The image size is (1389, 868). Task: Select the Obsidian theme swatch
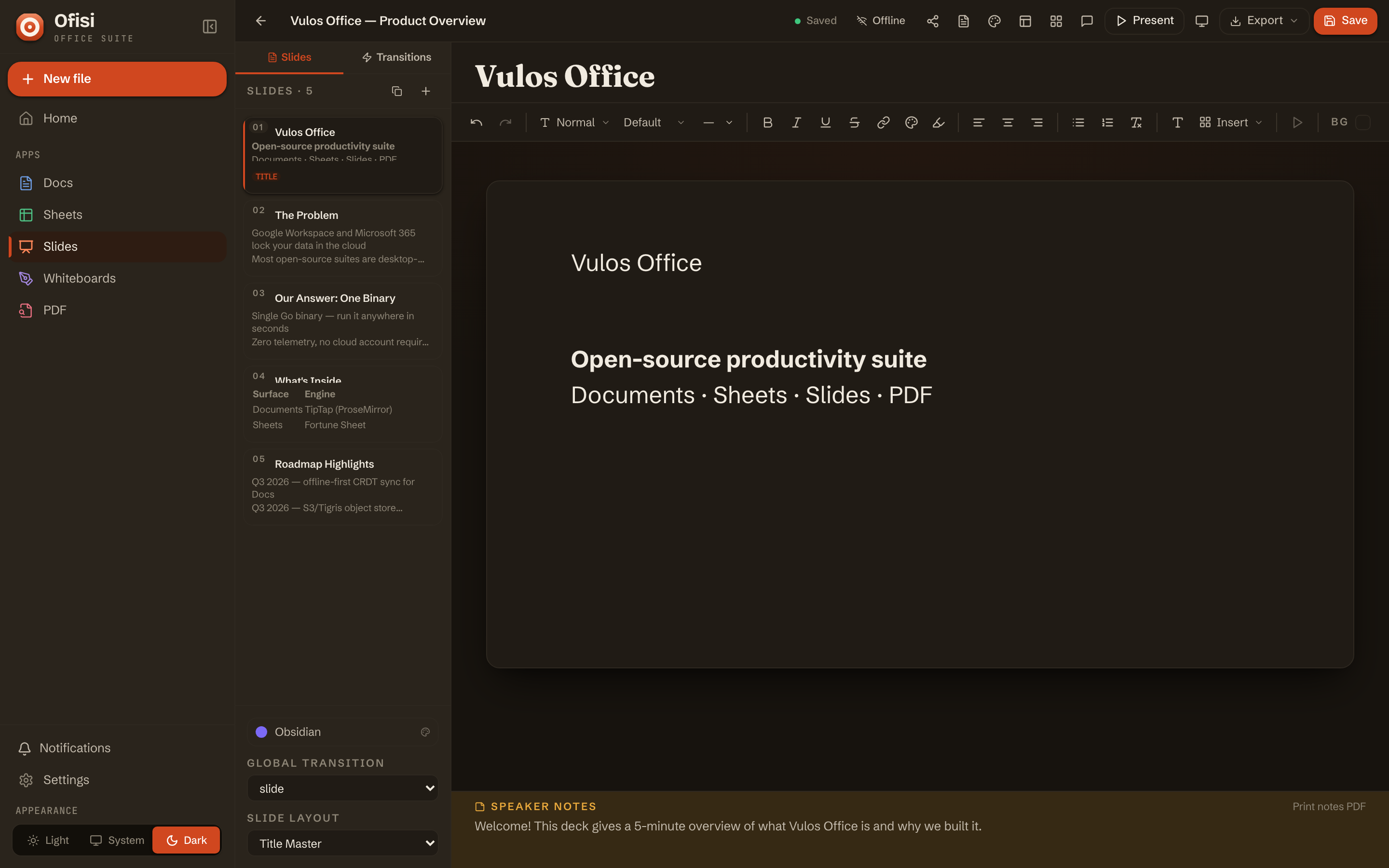261,732
